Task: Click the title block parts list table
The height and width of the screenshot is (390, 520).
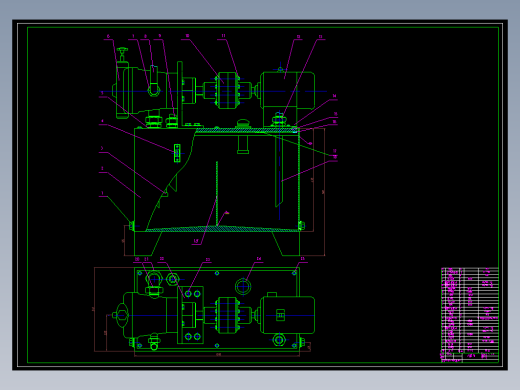Action: (x=470, y=315)
